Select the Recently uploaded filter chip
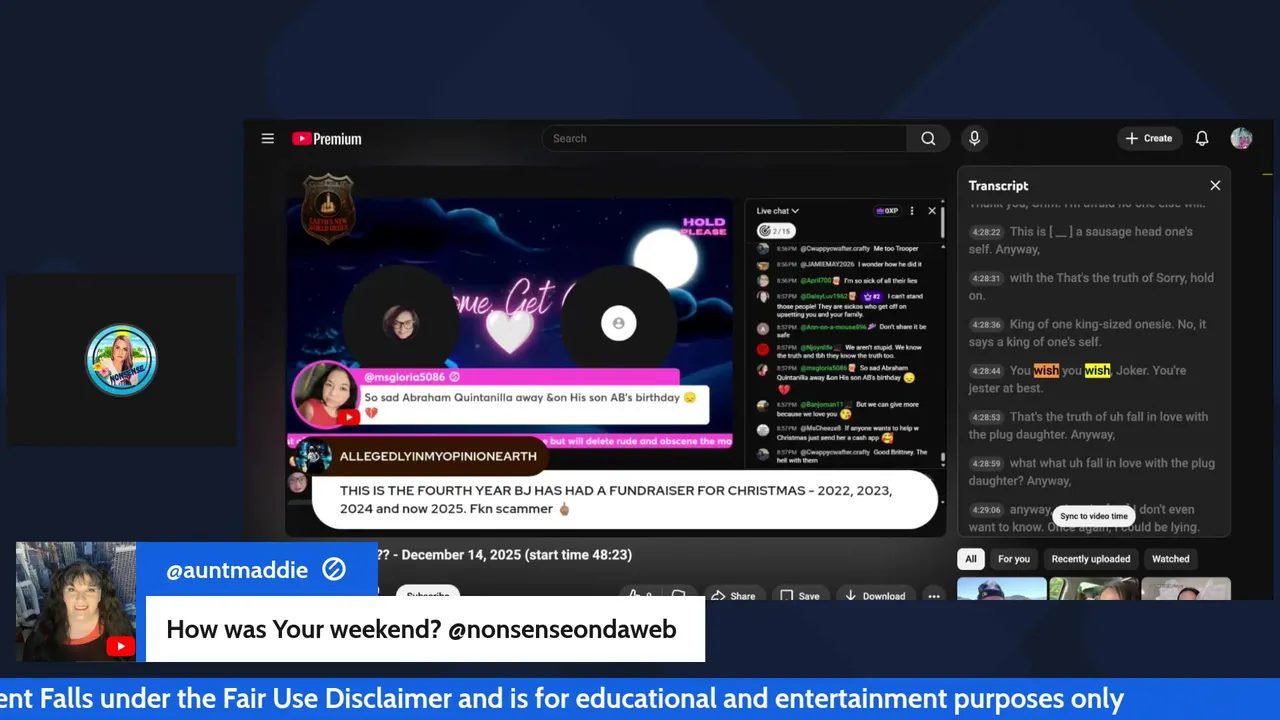This screenshot has width=1280, height=720. [x=1091, y=559]
